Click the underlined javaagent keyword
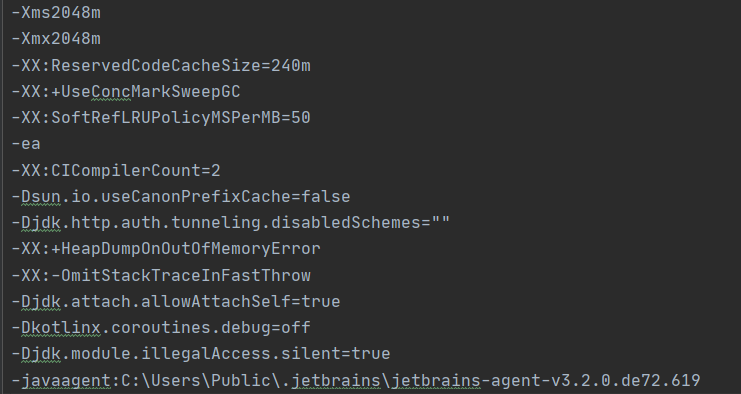This screenshot has height=394, width=741. click(x=66, y=380)
